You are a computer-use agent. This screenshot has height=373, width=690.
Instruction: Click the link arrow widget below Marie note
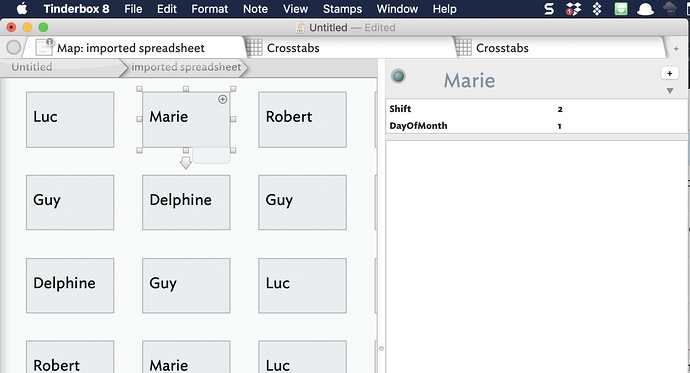coord(186,163)
